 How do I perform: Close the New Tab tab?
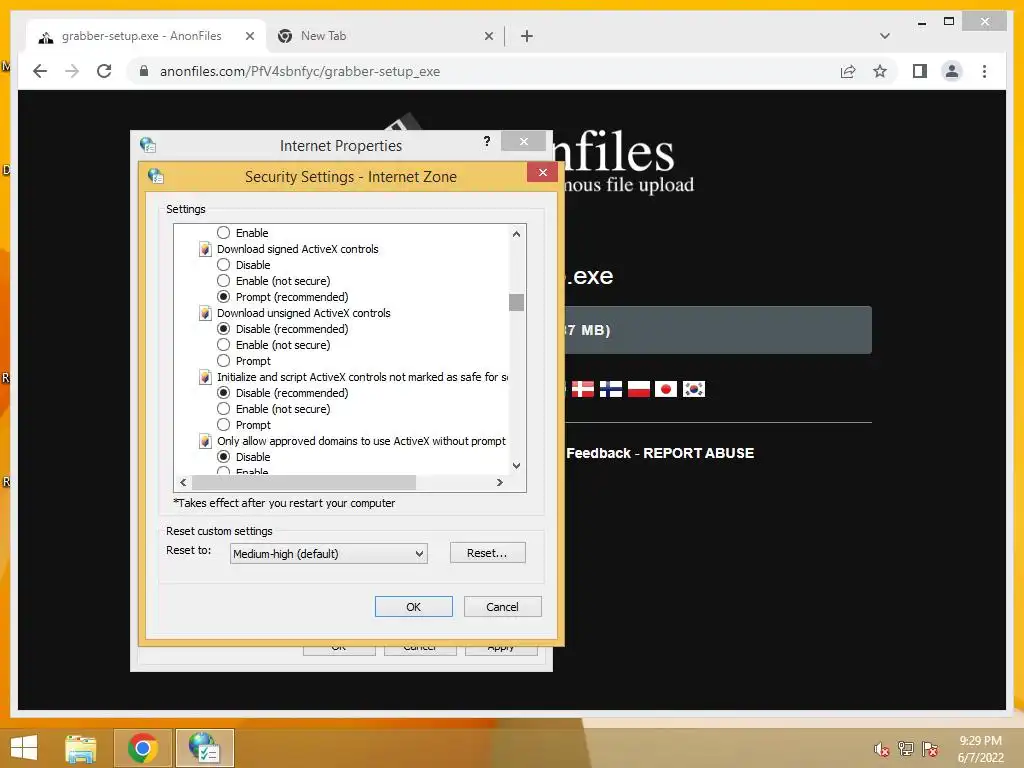(x=488, y=36)
